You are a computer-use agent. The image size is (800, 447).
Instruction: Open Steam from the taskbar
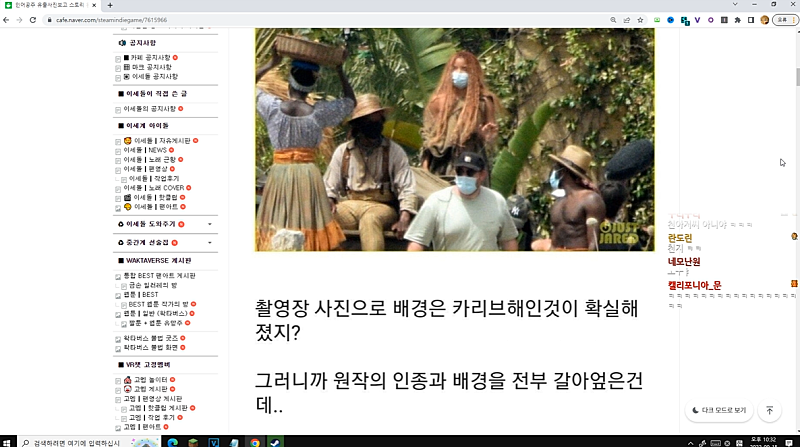click(275, 442)
